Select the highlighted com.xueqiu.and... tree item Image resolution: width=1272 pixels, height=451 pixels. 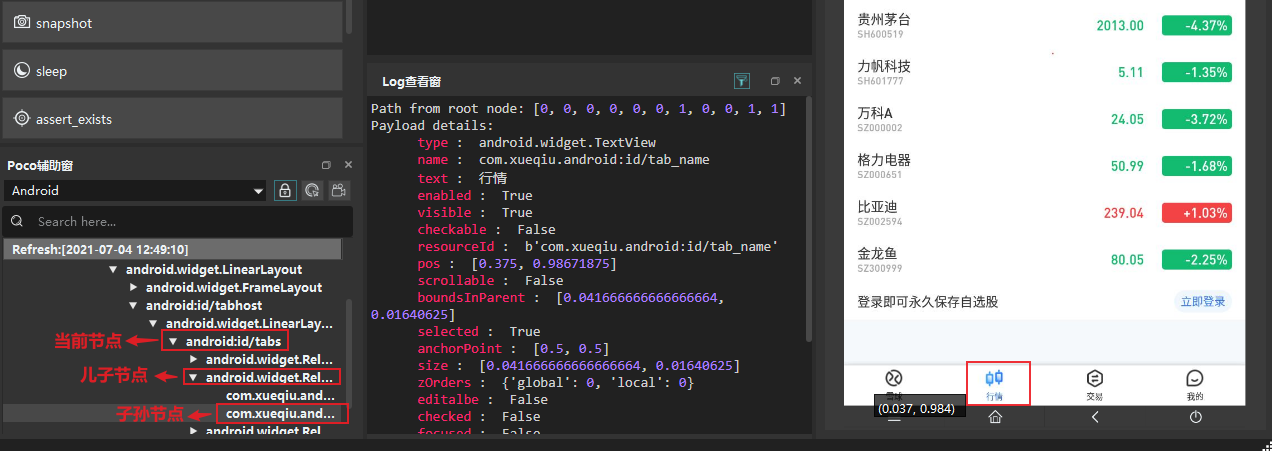[x=281, y=413]
